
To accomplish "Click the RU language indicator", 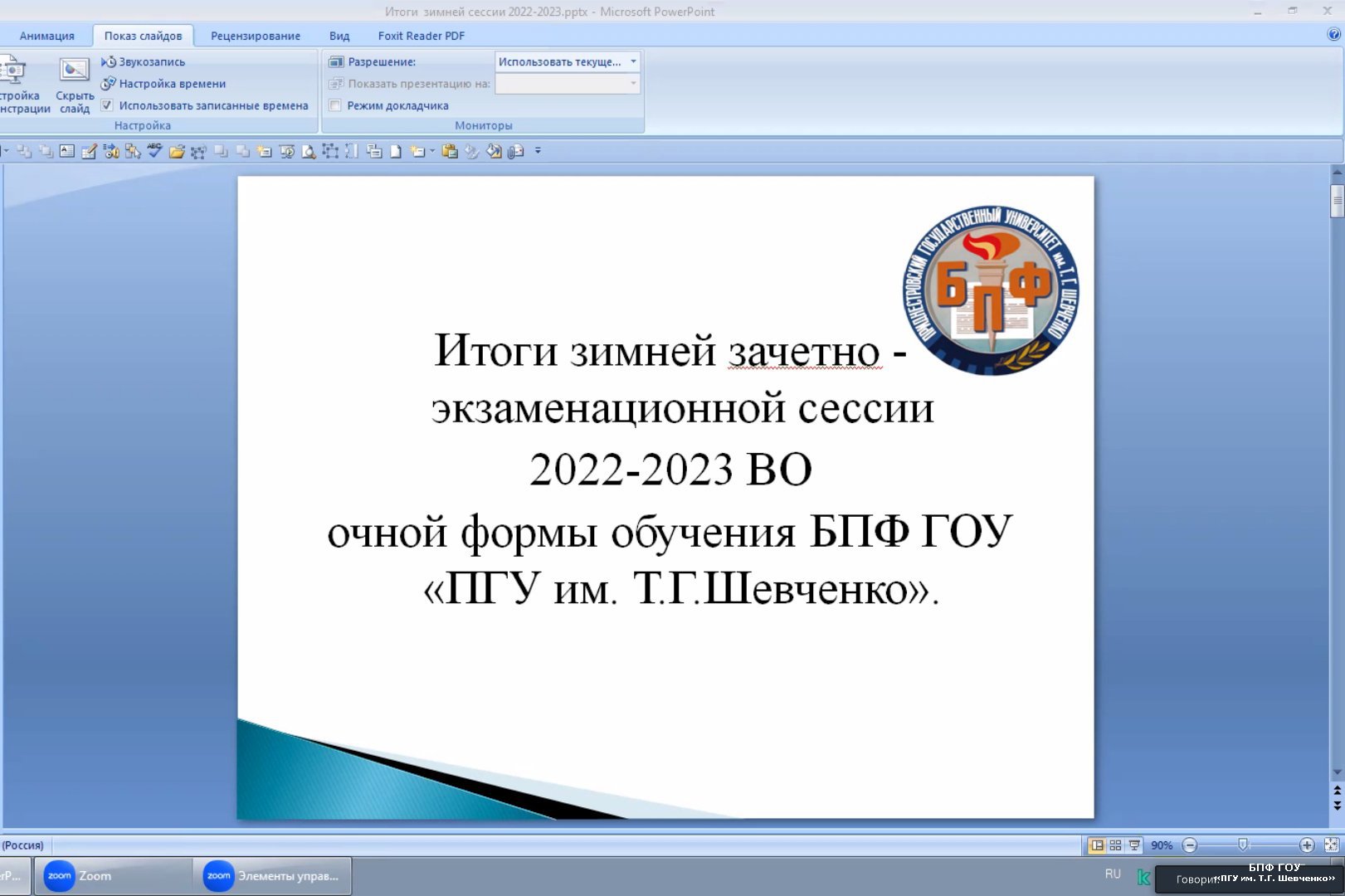I will [1113, 874].
